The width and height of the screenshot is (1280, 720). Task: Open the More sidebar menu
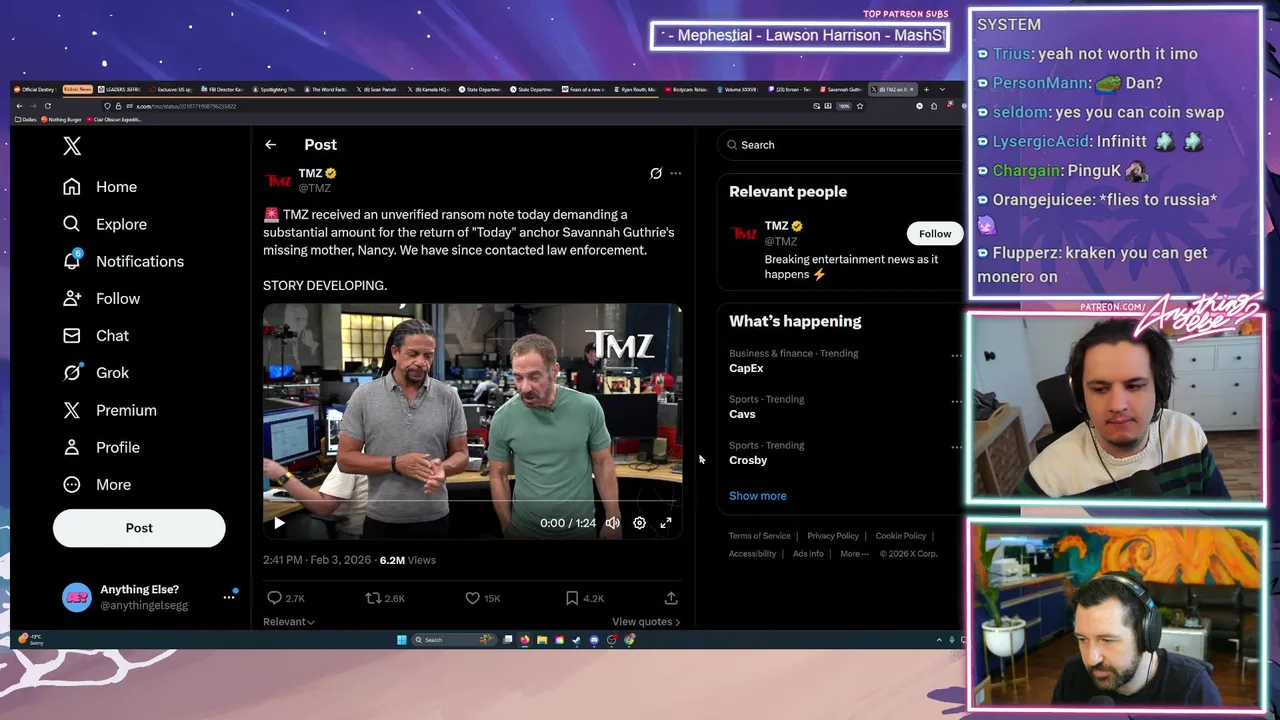pos(97,484)
